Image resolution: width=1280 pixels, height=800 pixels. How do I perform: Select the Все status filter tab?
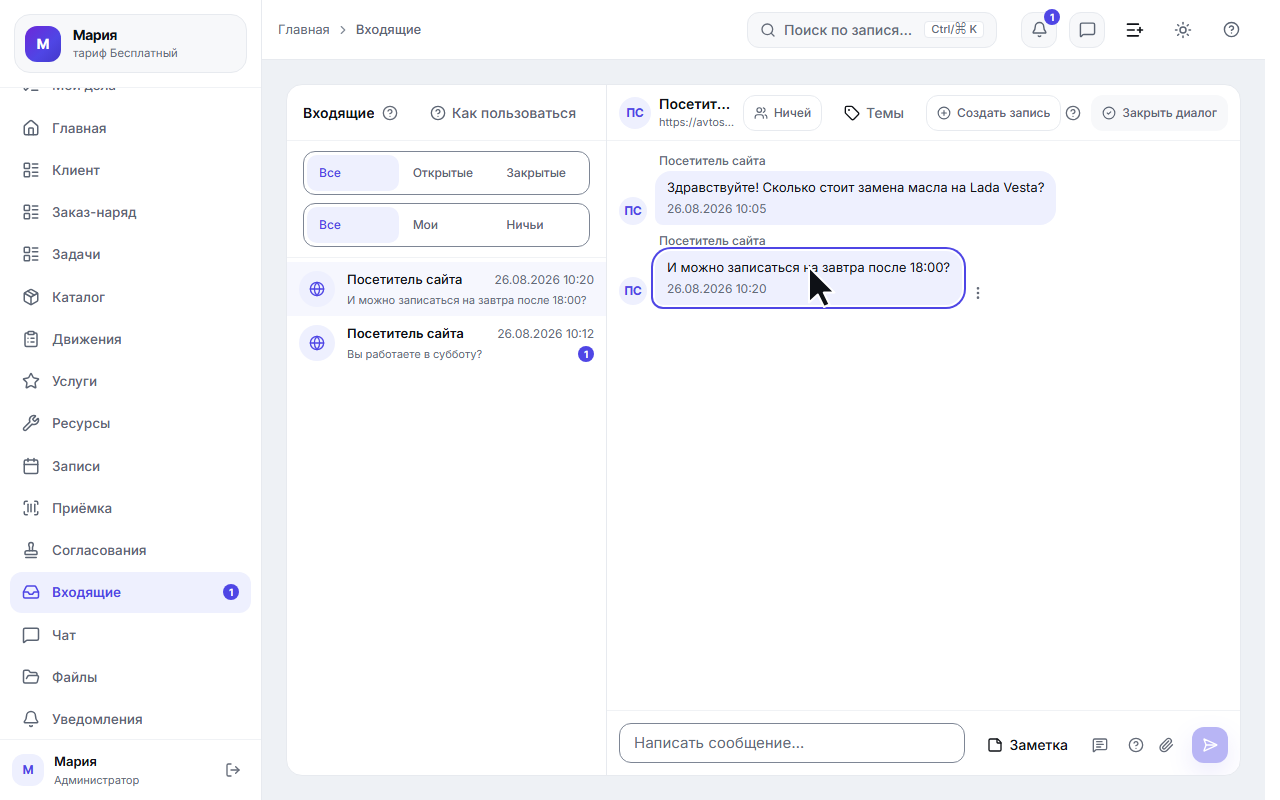353,173
